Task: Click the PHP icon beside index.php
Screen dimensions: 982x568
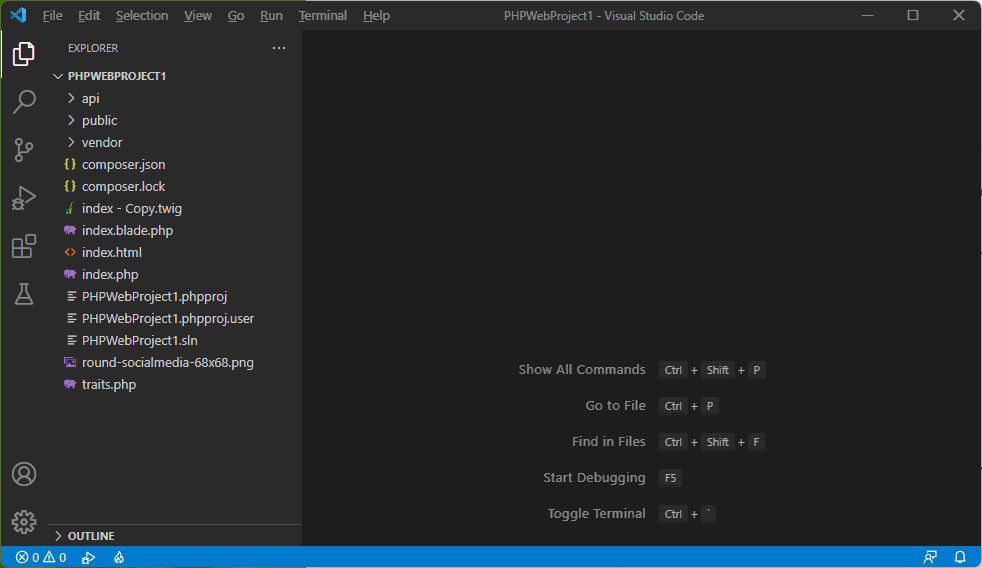Action: tap(70, 274)
